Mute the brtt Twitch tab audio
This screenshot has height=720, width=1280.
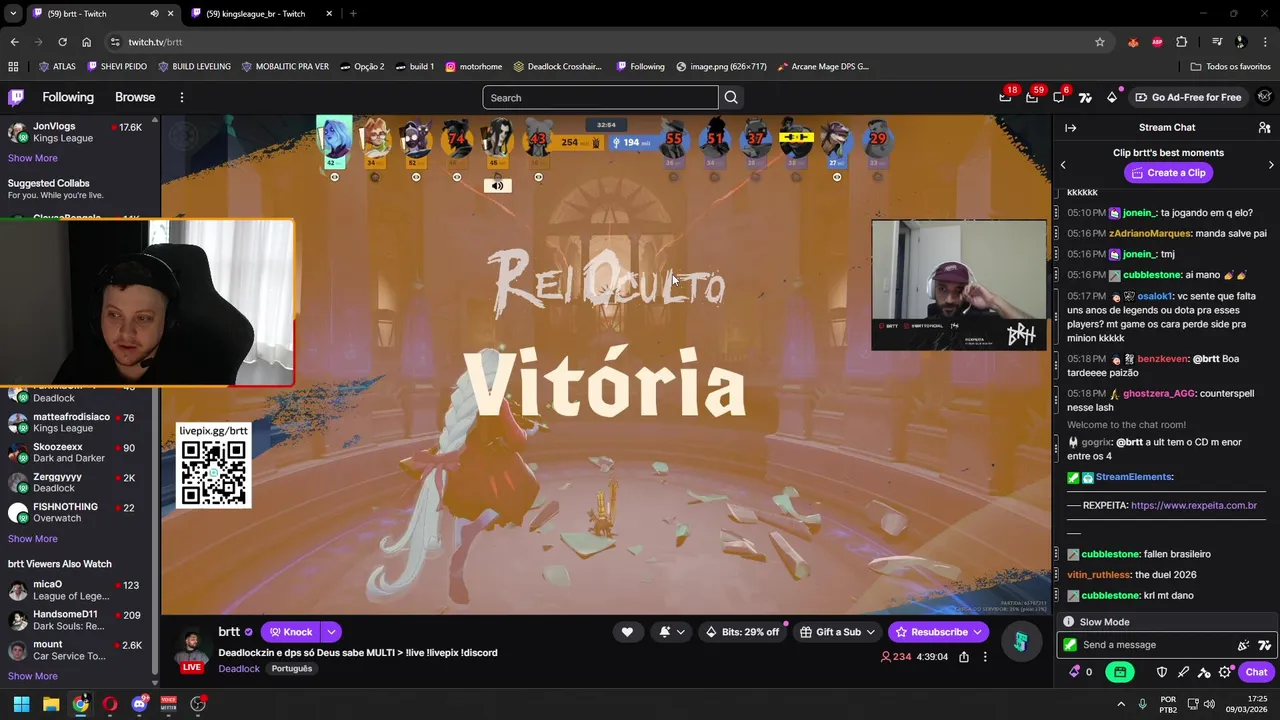click(154, 14)
